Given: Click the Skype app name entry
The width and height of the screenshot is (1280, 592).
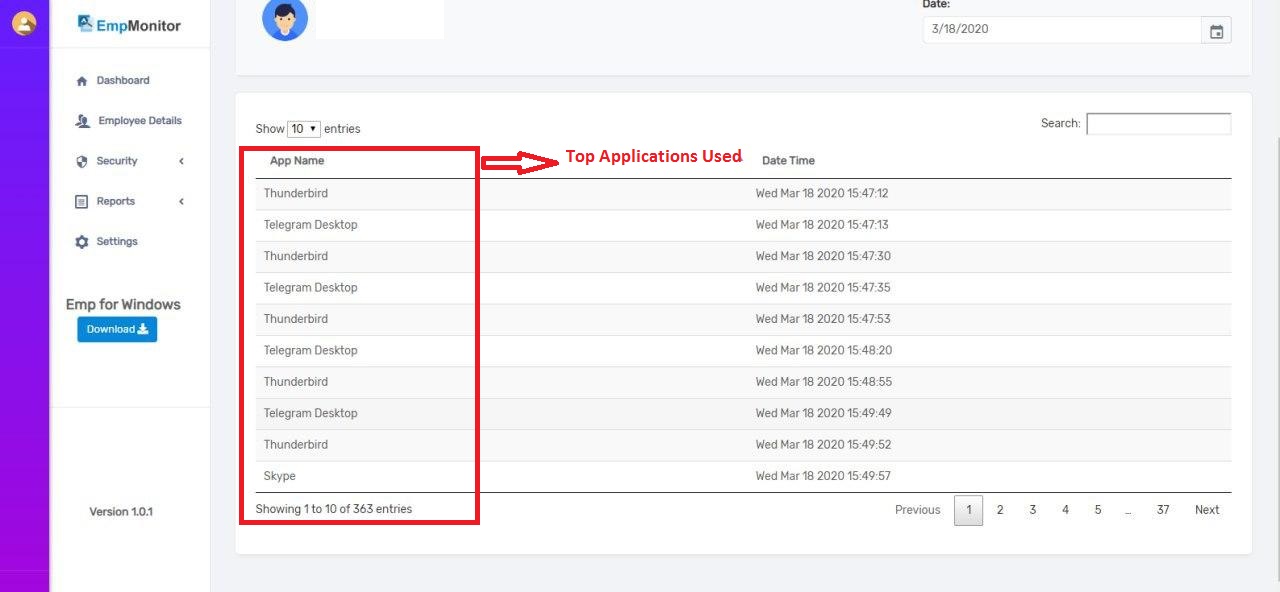Looking at the screenshot, I should pos(280,476).
